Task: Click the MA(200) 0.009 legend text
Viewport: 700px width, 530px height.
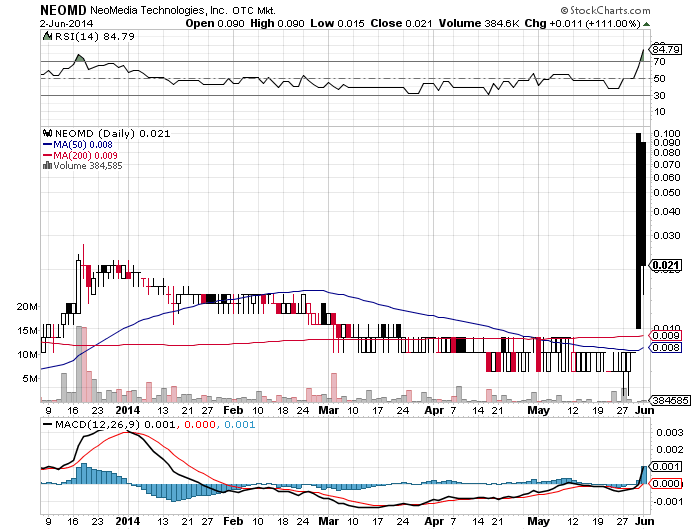Action: pyautogui.click(x=85, y=155)
